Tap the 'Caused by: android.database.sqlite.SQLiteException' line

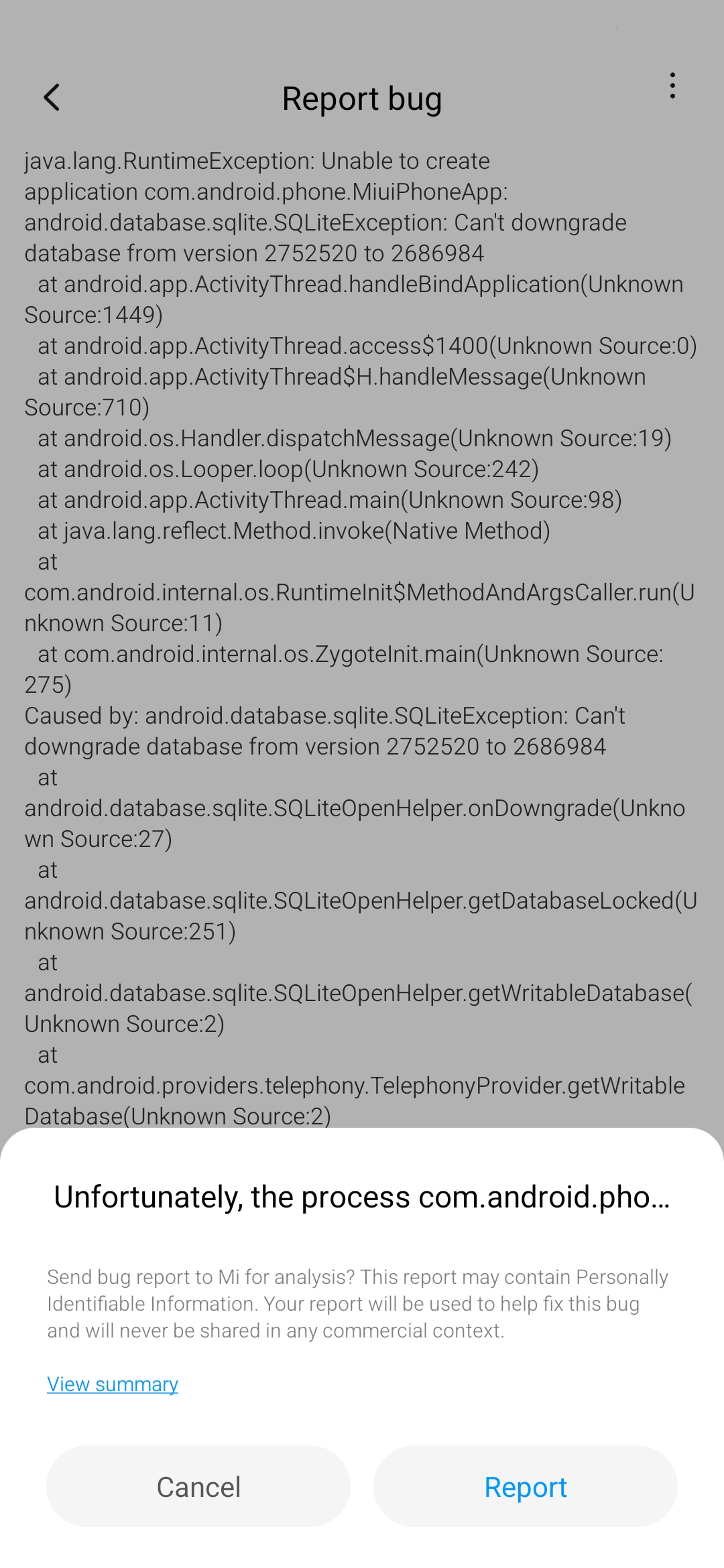tap(324, 716)
